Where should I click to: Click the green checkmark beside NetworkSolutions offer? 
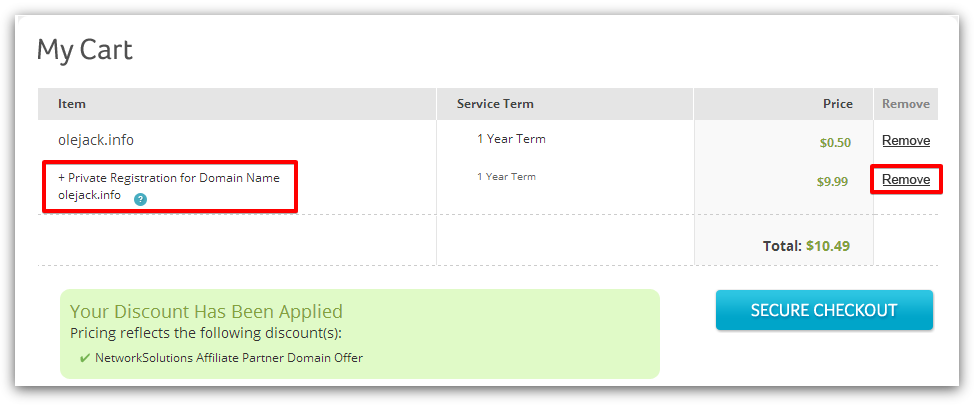click(x=85, y=358)
